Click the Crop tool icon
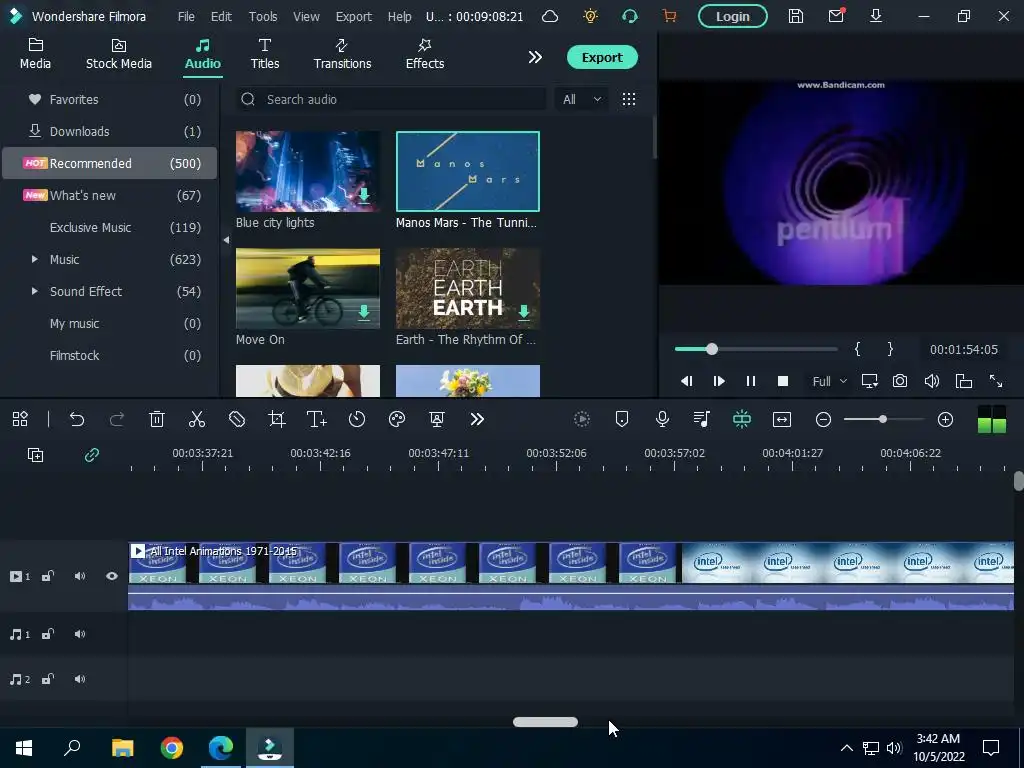The image size is (1024, 768). pyautogui.click(x=277, y=419)
